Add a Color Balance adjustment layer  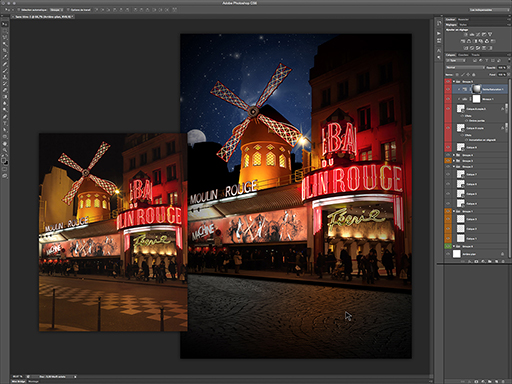point(469,41)
